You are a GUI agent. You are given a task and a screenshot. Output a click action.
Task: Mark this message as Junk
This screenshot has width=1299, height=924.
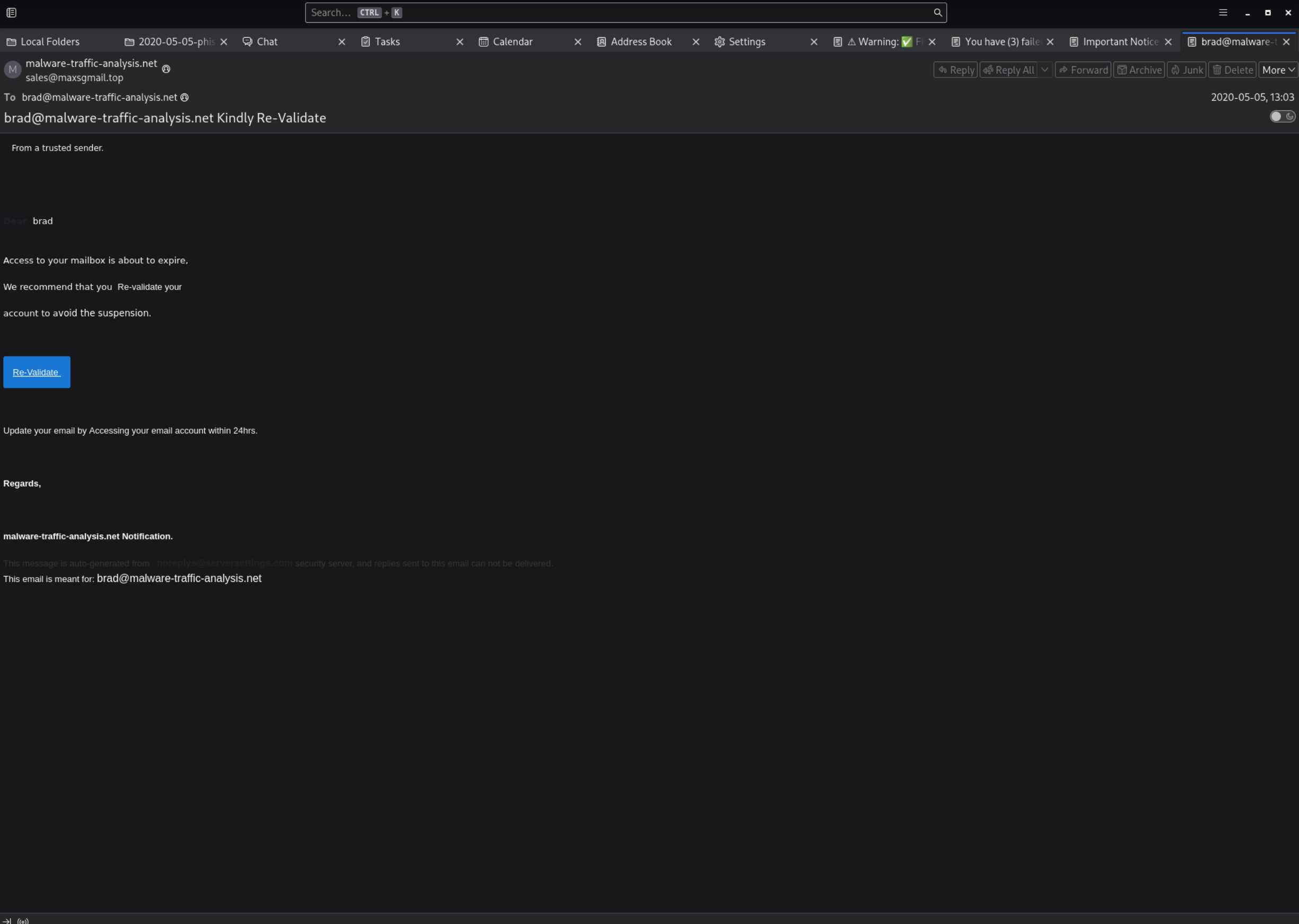coord(1187,70)
